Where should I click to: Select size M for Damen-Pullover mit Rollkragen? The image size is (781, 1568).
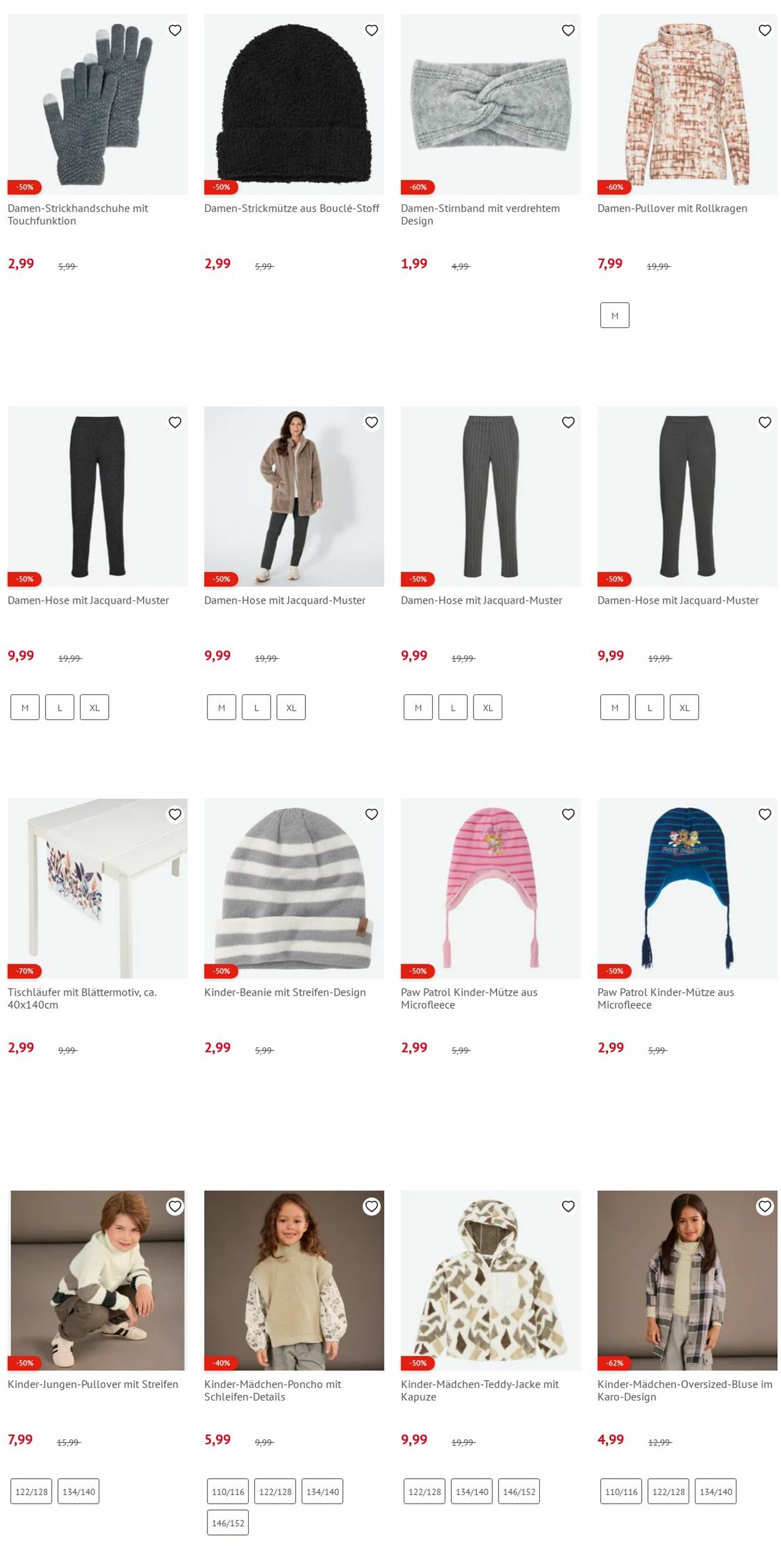(x=615, y=316)
